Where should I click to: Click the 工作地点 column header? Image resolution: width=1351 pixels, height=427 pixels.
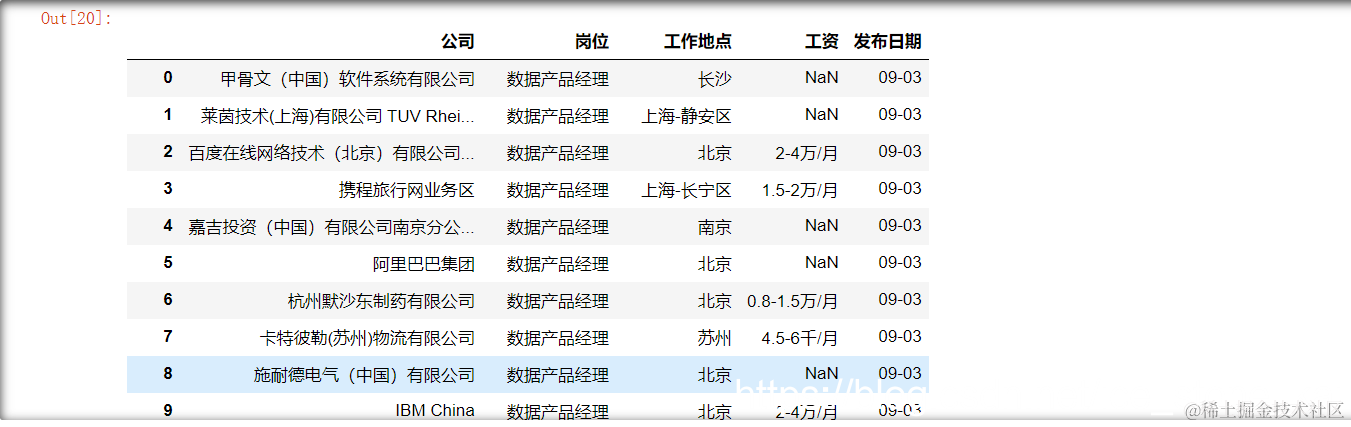pos(698,42)
